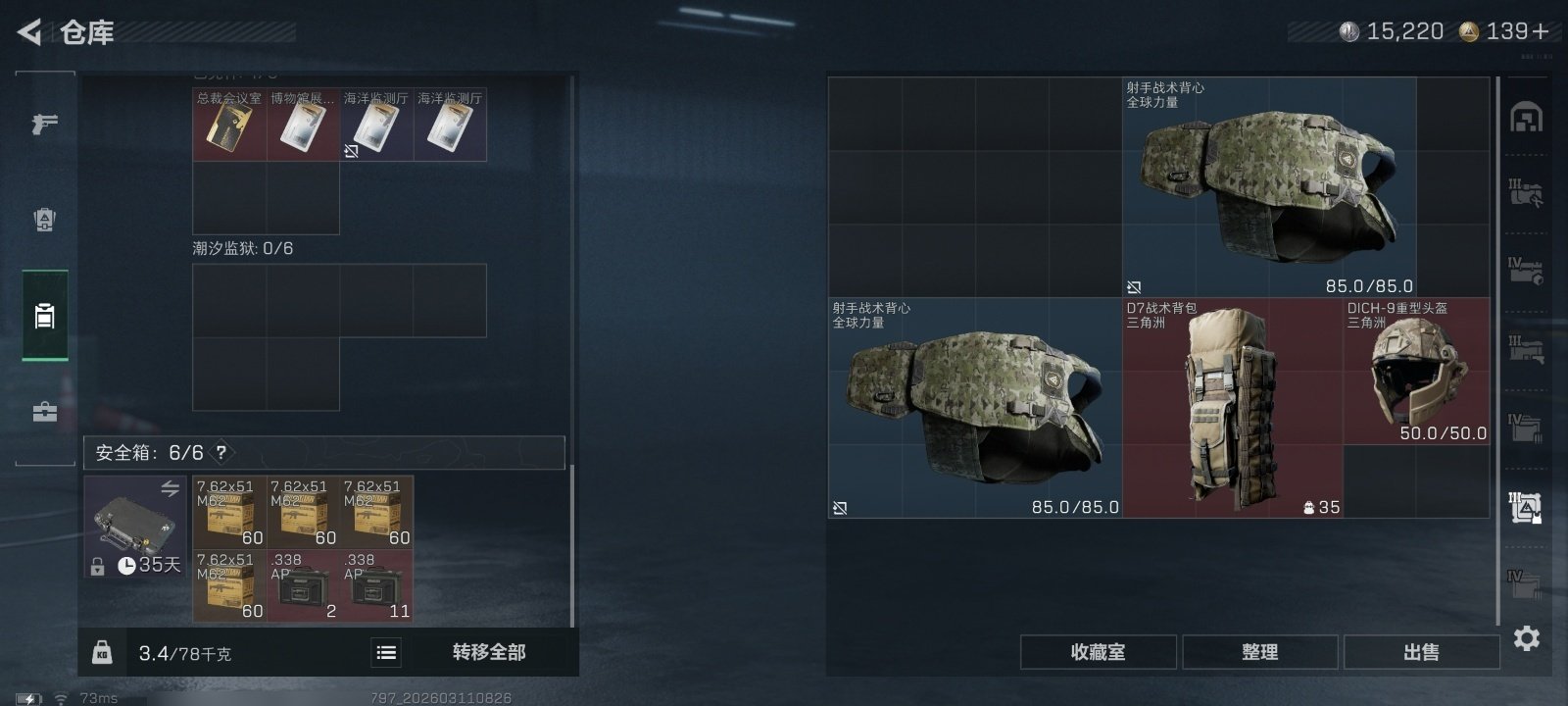Screen dimensions: 1568x706
Task: Toggle the safe box swap arrows
Action: [x=171, y=488]
